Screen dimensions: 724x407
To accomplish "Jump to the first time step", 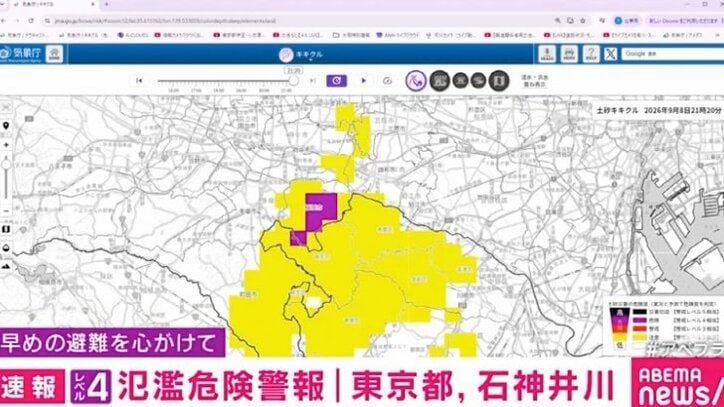I will coord(139,81).
